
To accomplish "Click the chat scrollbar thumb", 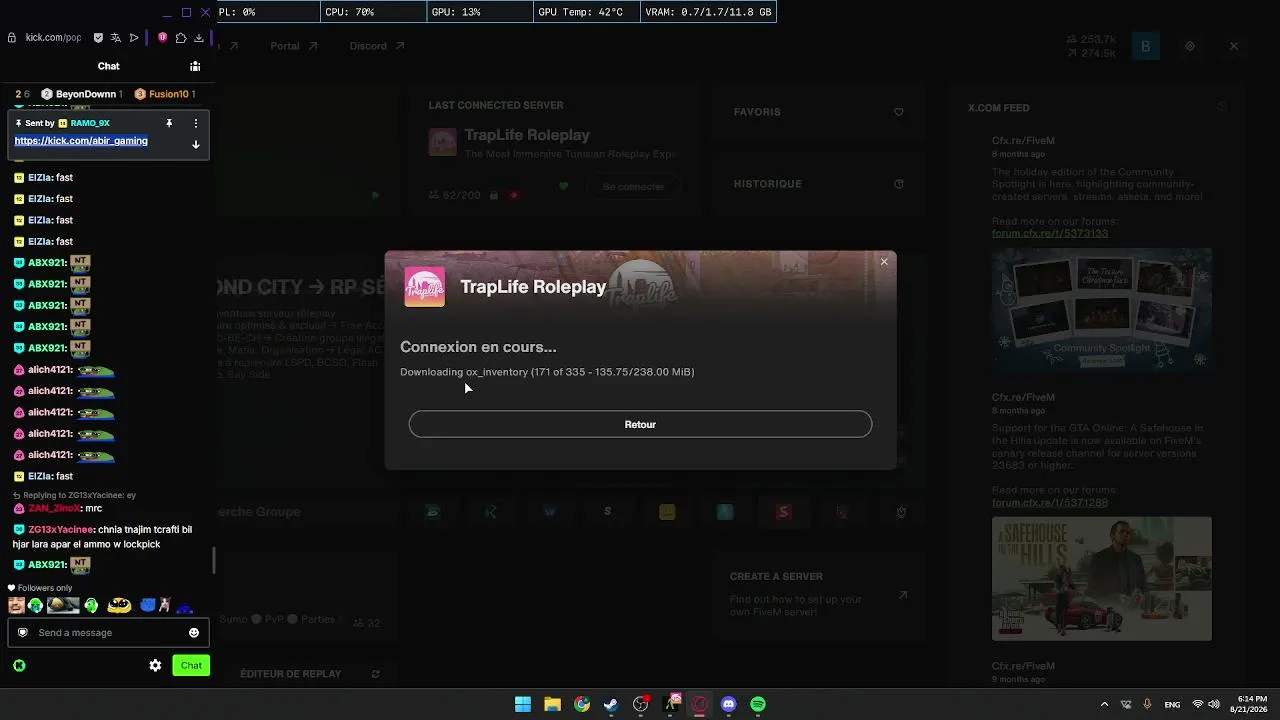I will [x=213, y=561].
